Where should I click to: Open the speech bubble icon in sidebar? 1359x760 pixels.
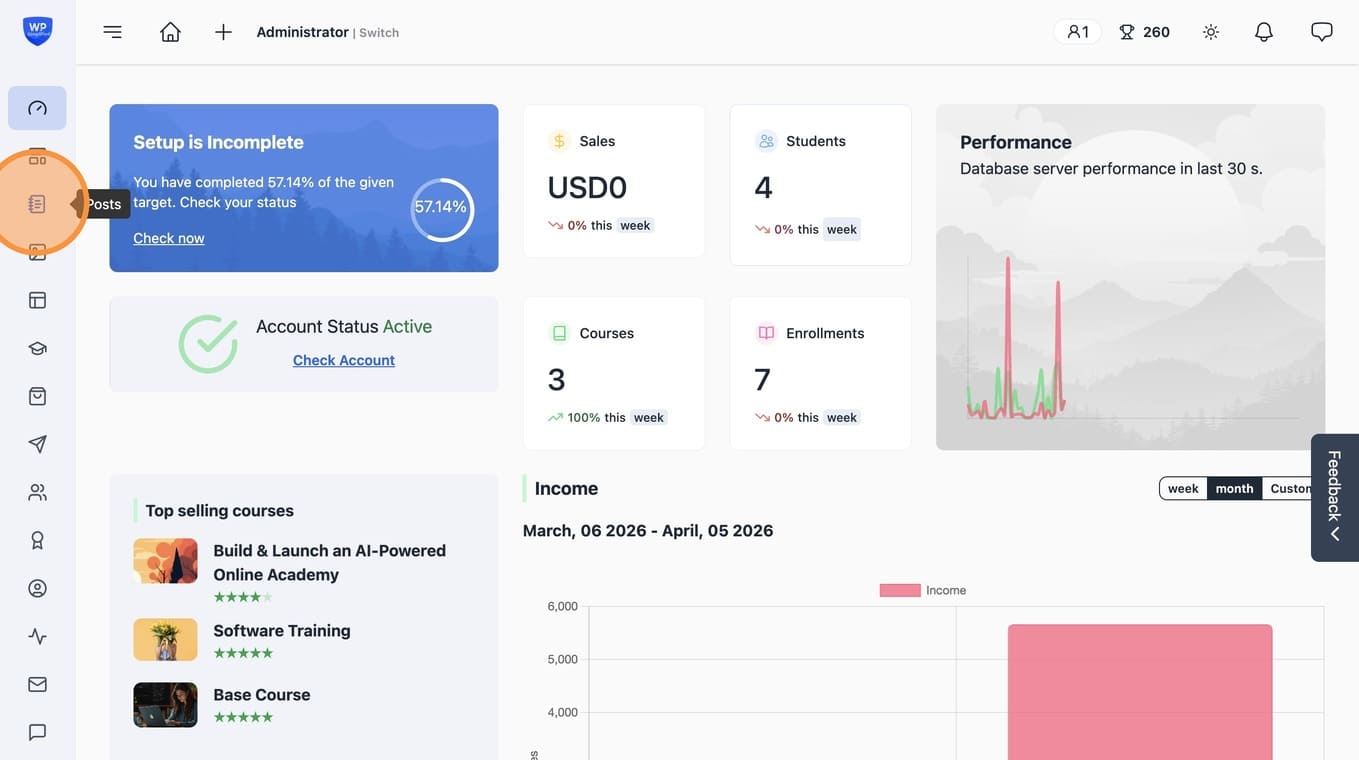[37, 732]
